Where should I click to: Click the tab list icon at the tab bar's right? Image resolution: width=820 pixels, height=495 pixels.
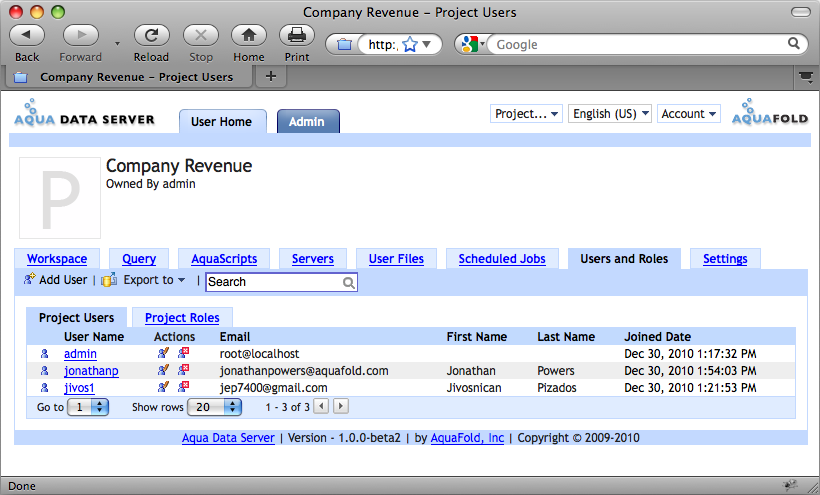[806, 78]
